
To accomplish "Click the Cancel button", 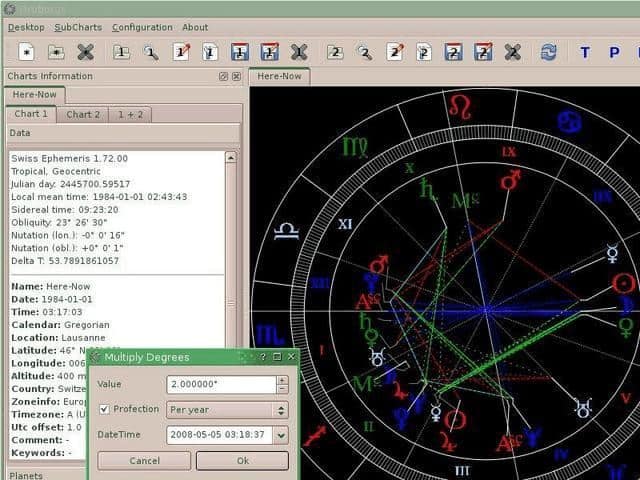I will point(144,461).
